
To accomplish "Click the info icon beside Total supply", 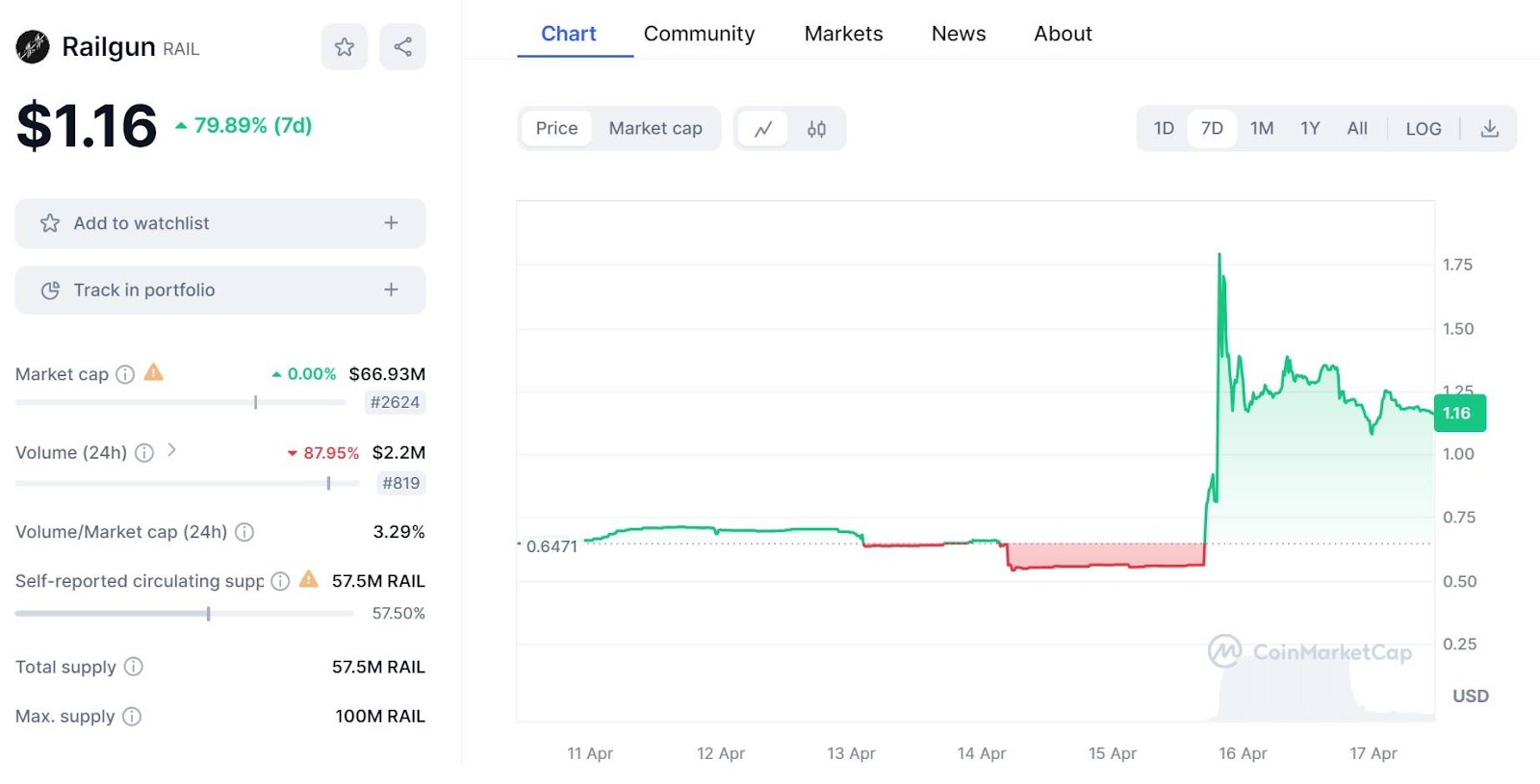I will click(x=134, y=667).
